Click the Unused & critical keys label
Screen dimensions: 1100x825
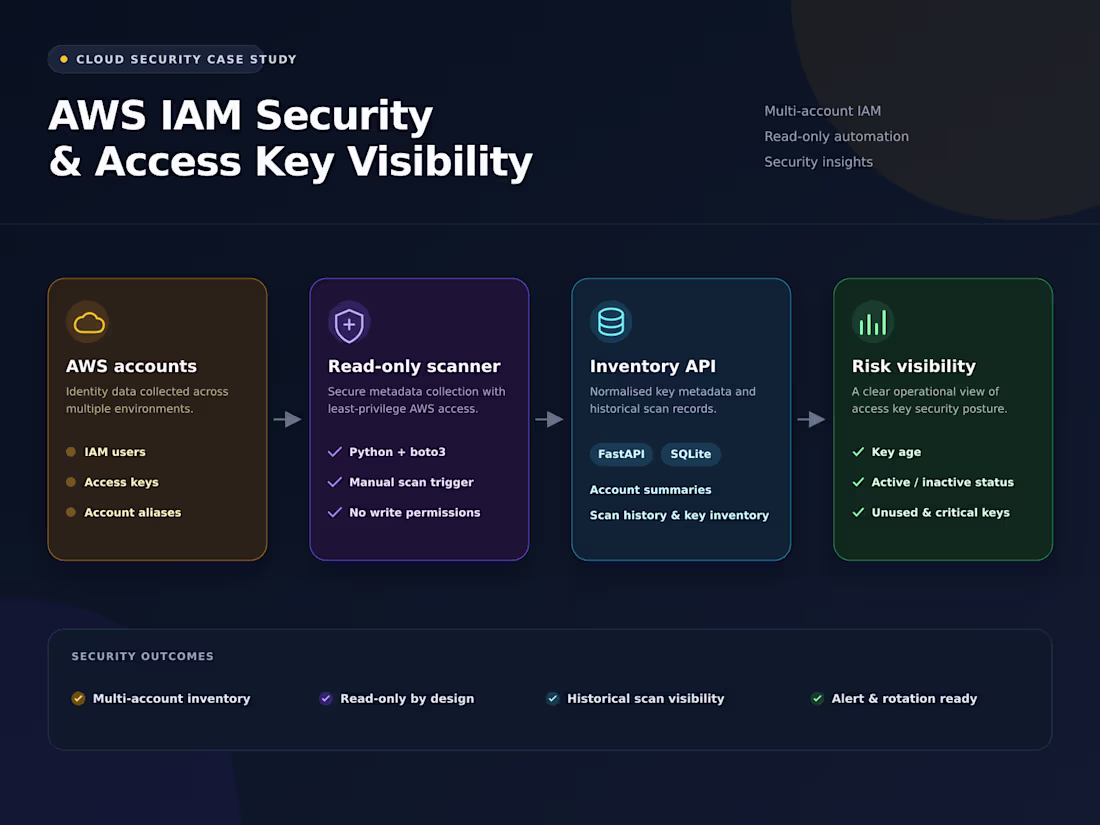[x=940, y=512]
